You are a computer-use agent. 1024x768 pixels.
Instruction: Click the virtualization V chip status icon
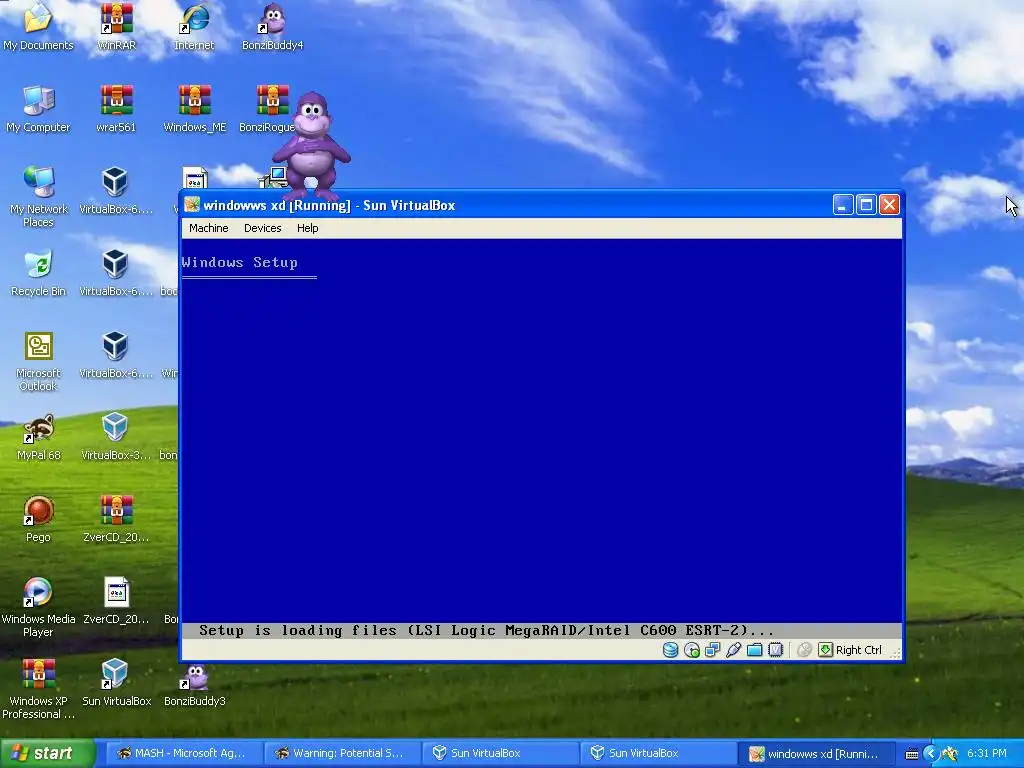[775, 650]
